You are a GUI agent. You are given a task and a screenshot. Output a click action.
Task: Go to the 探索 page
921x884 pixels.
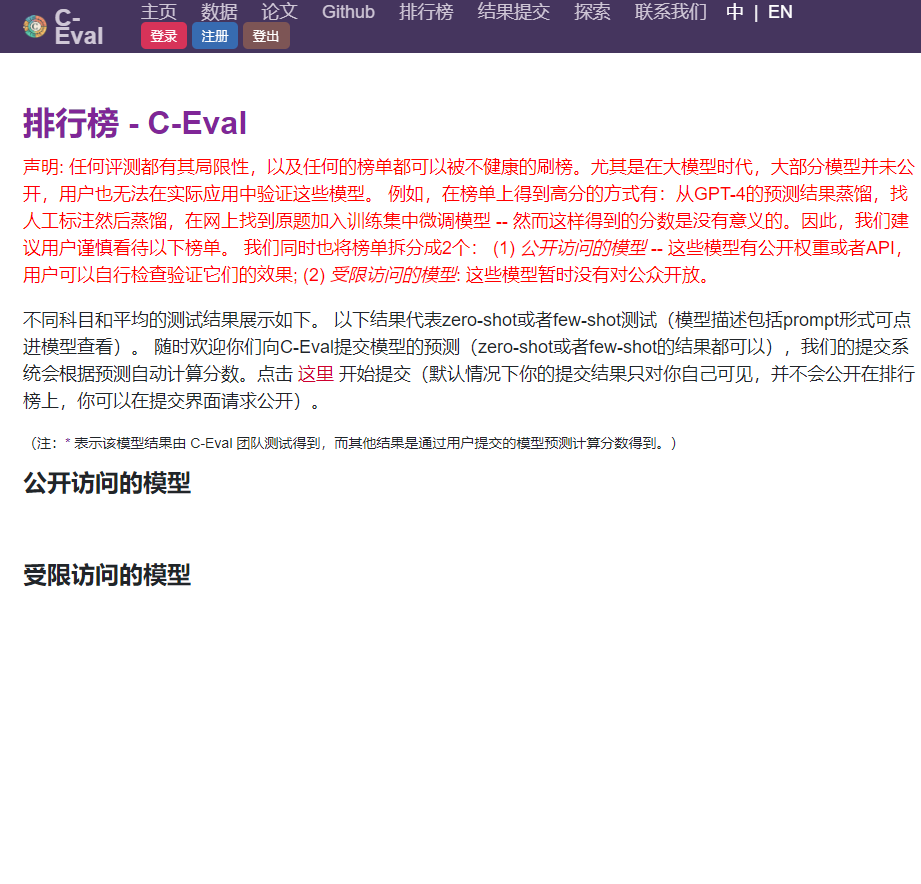[x=592, y=12]
